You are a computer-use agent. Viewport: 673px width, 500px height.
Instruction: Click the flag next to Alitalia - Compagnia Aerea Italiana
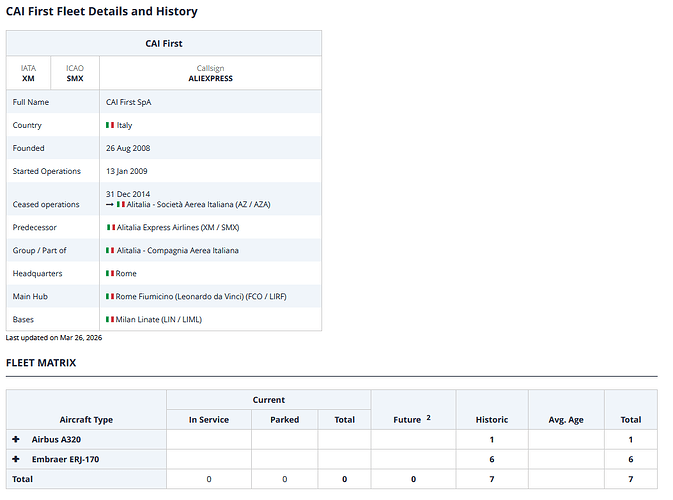tap(110, 251)
